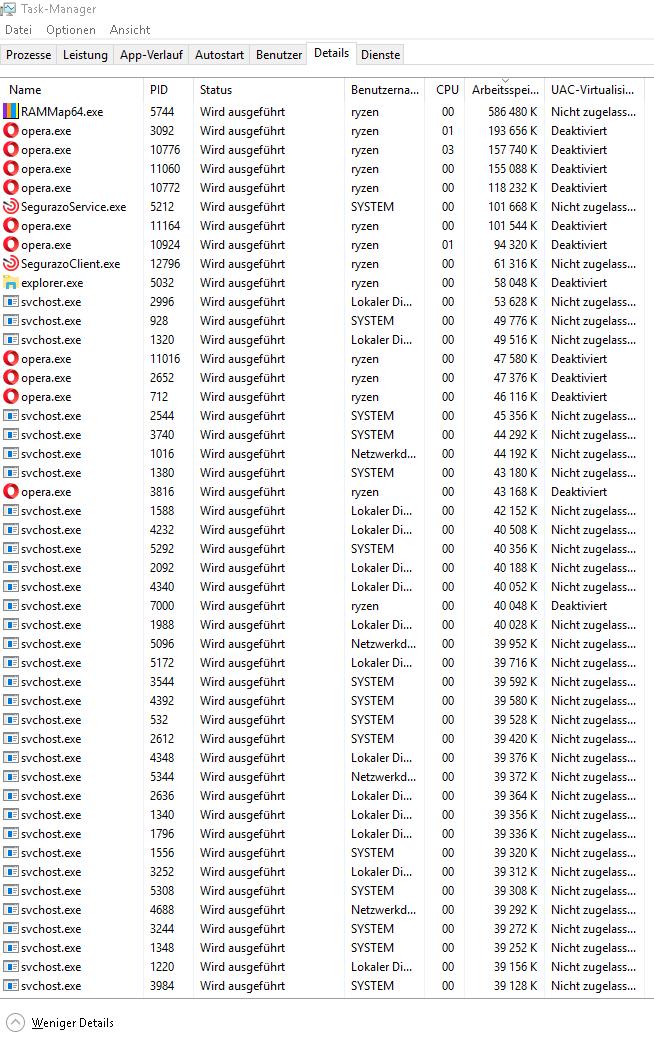Open the Optionen menu
The width and height of the screenshot is (654, 1046).
[71, 30]
